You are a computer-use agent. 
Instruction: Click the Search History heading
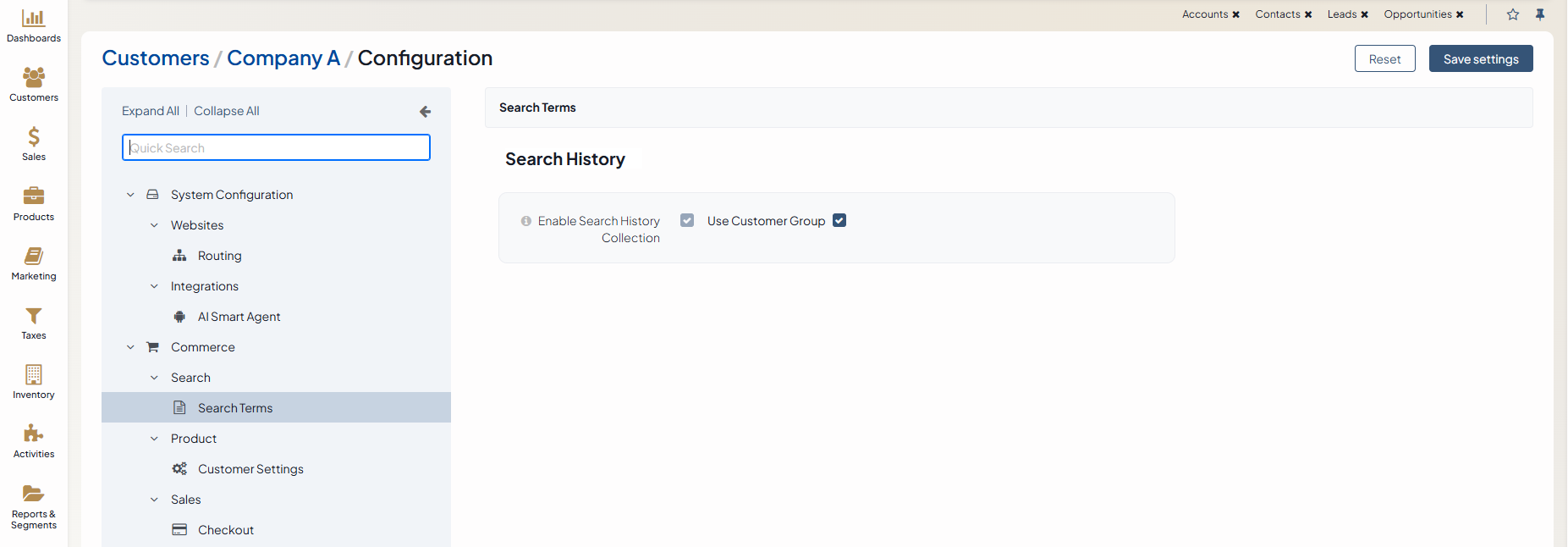565,159
